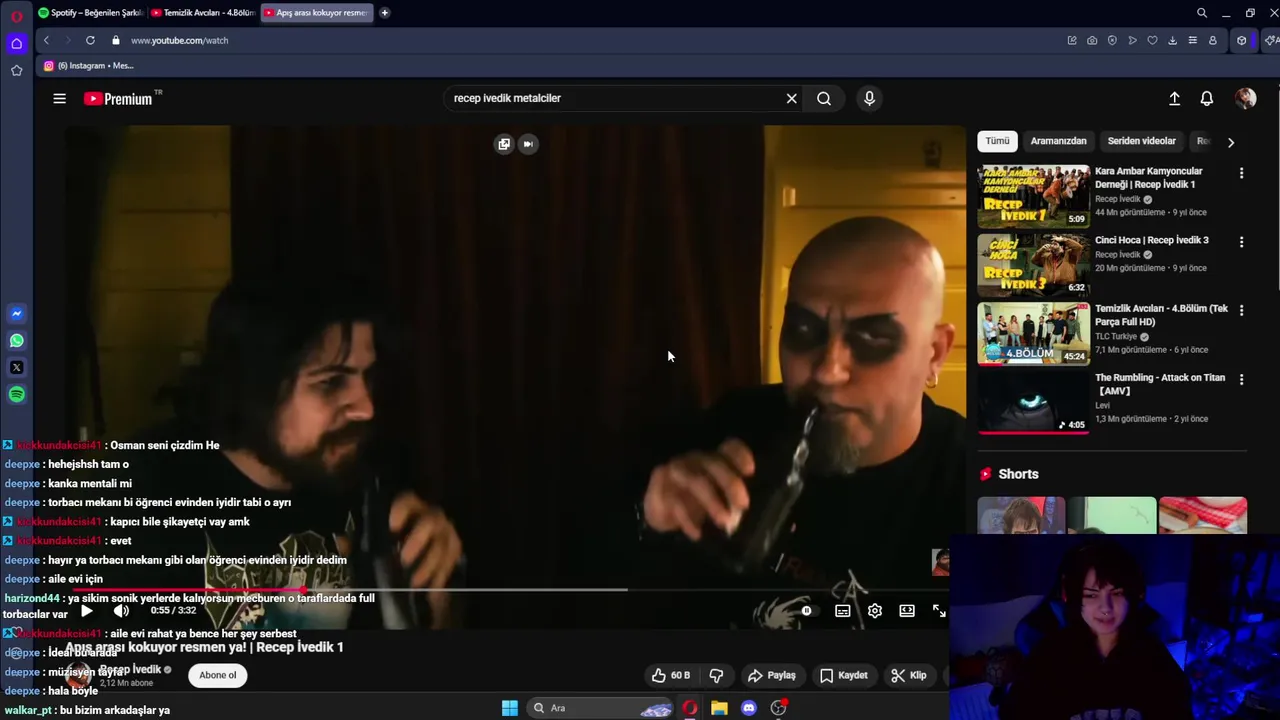Open the Windows Start menu
Screen dimensions: 1280x720
tap(510, 708)
